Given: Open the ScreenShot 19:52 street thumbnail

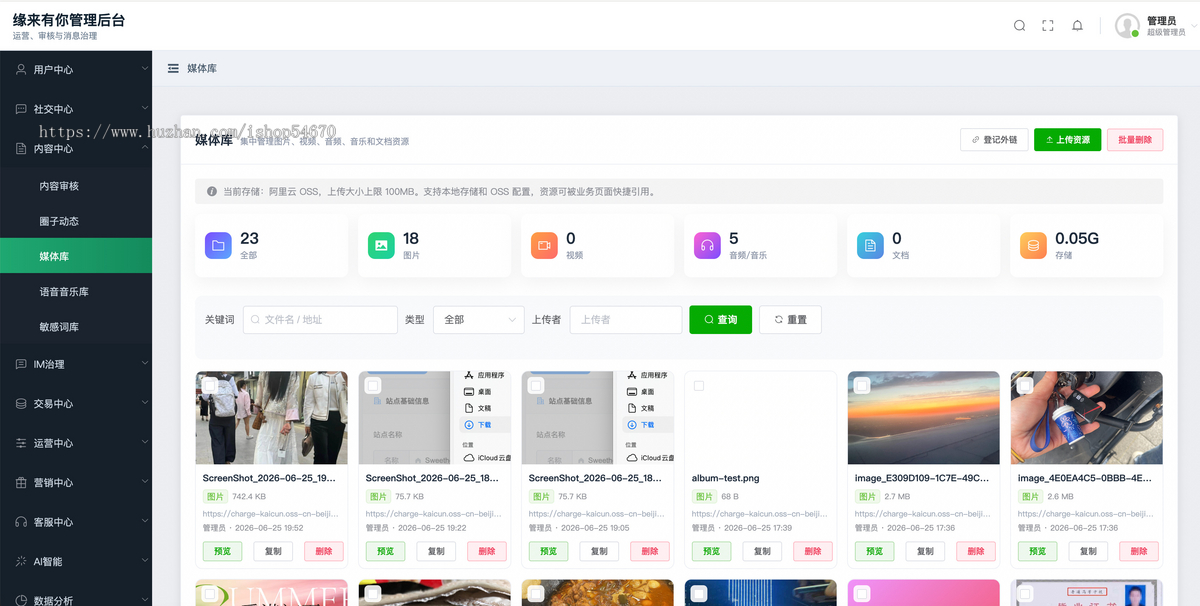Looking at the screenshot, I should [x=272, y=418].
